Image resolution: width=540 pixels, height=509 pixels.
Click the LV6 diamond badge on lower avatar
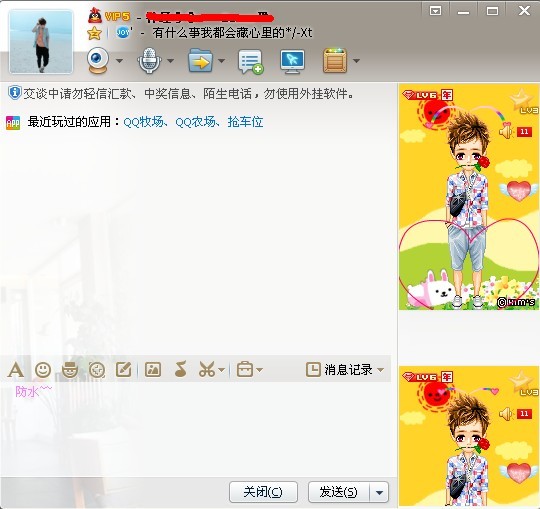point(421,377)
